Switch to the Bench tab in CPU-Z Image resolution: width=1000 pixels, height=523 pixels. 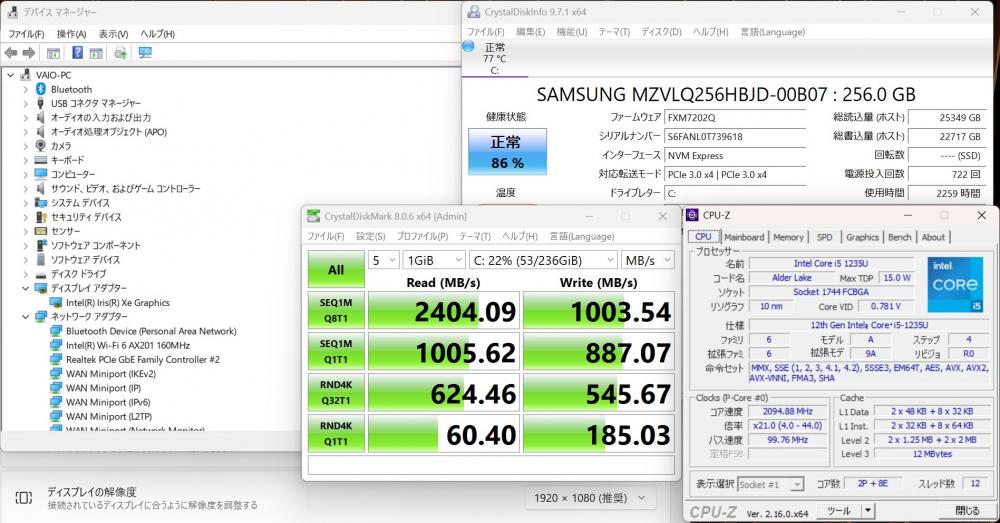click(x=900, y=237)
